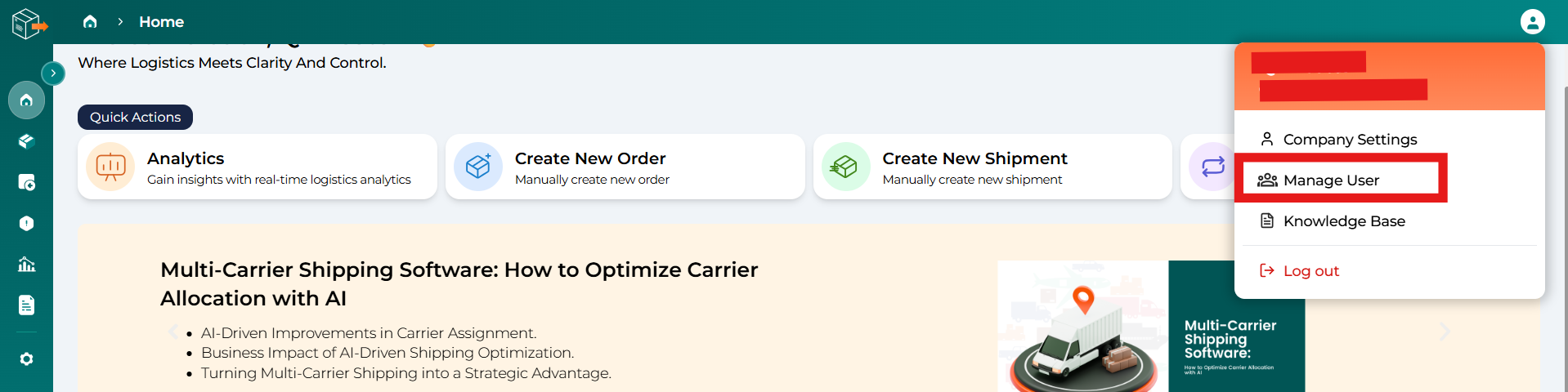Go to previous carousel slide arrow

pyautogui.click(x=172, y=331)
